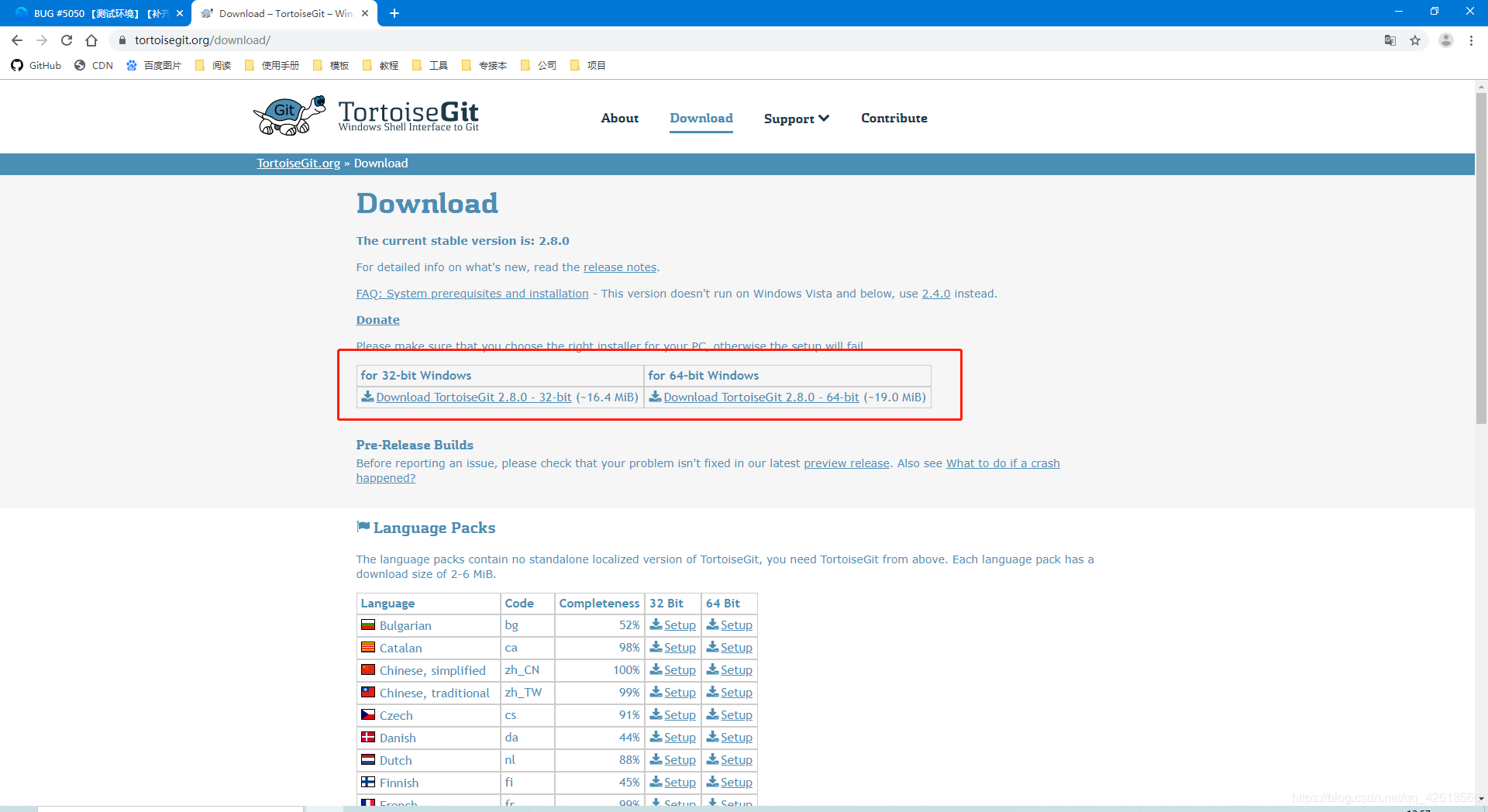Open the About menu item
This screenshot has width=1488, height=812.
pyautogui.click(x=620, y=118)
